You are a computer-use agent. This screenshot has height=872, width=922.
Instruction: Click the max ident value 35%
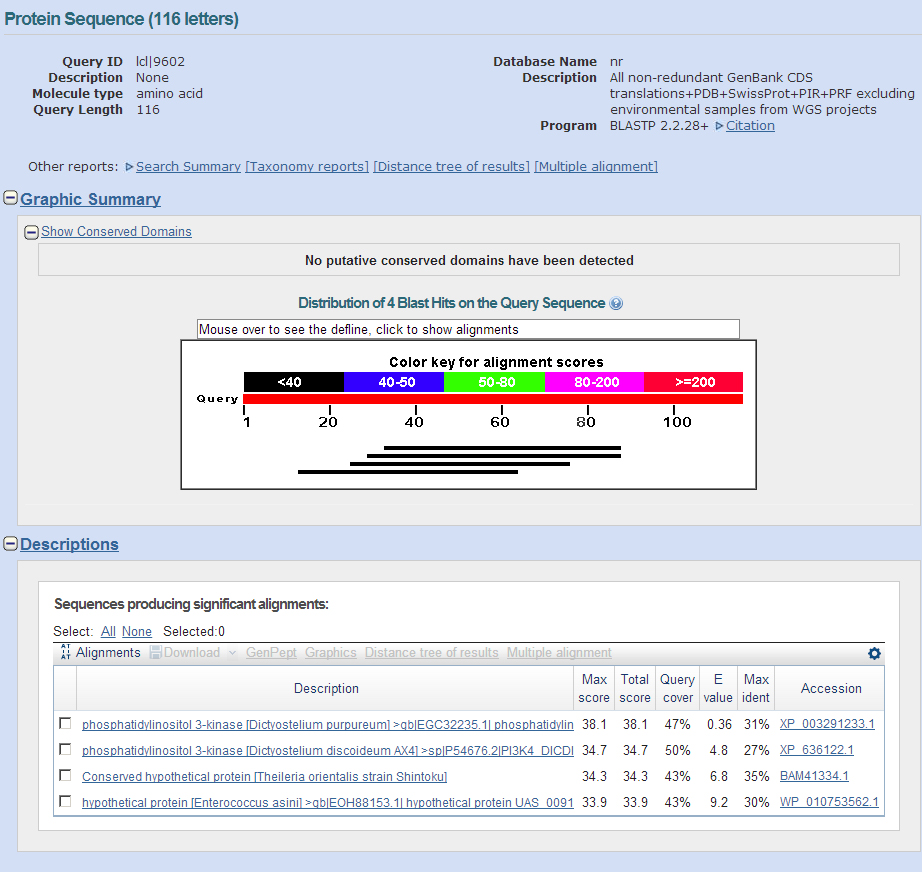[757, 776]
